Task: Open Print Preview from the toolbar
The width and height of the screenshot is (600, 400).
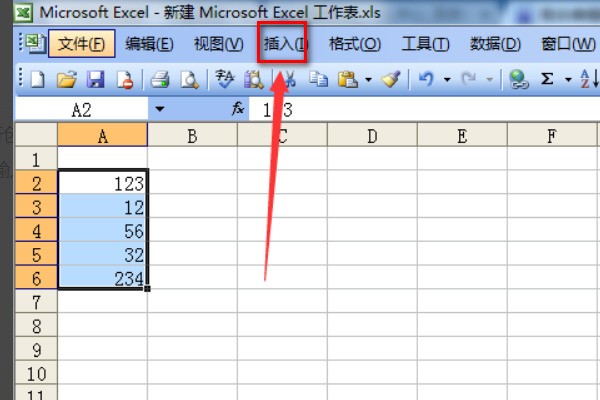Action: click(186, 79)
